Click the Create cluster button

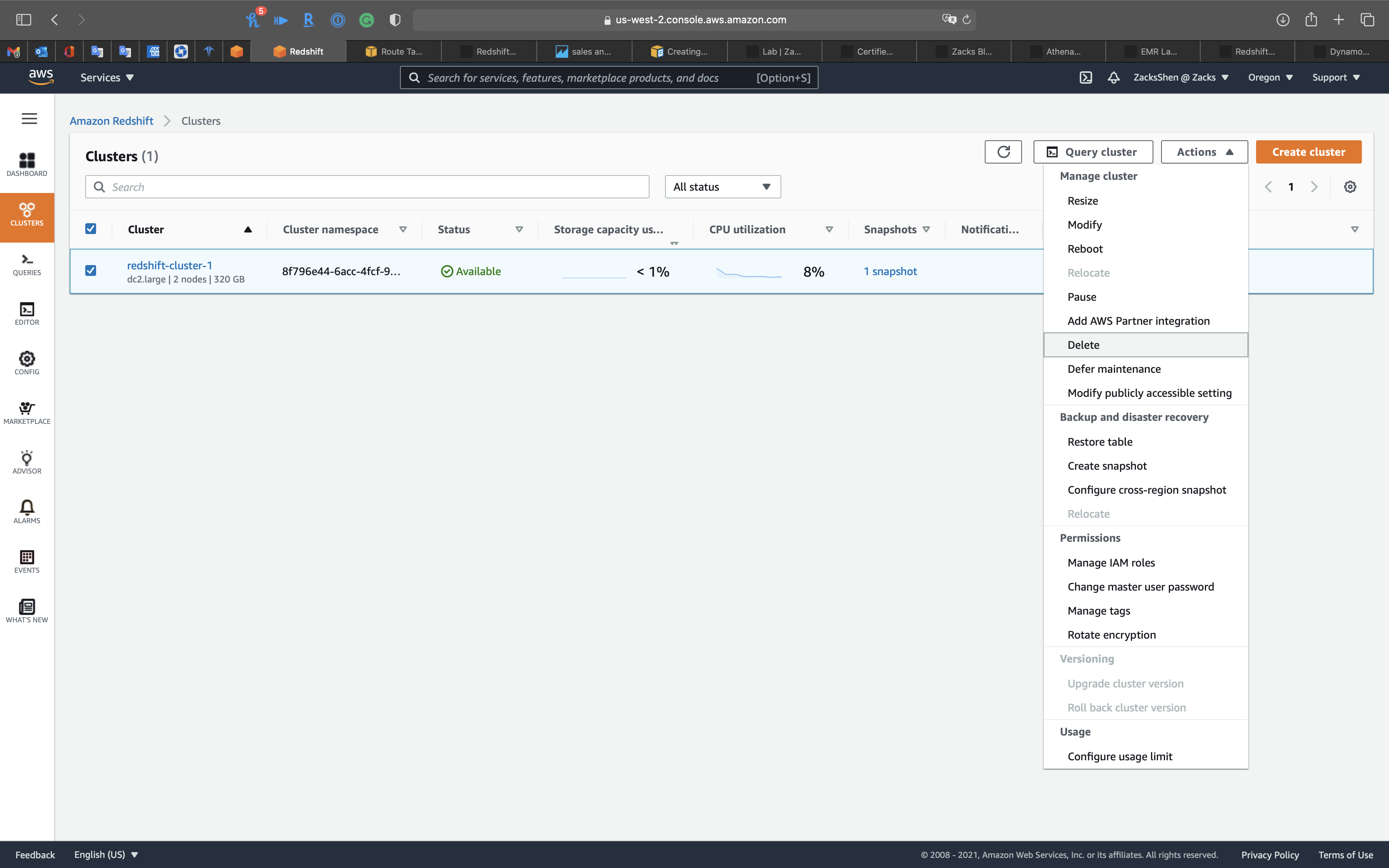1308,152
